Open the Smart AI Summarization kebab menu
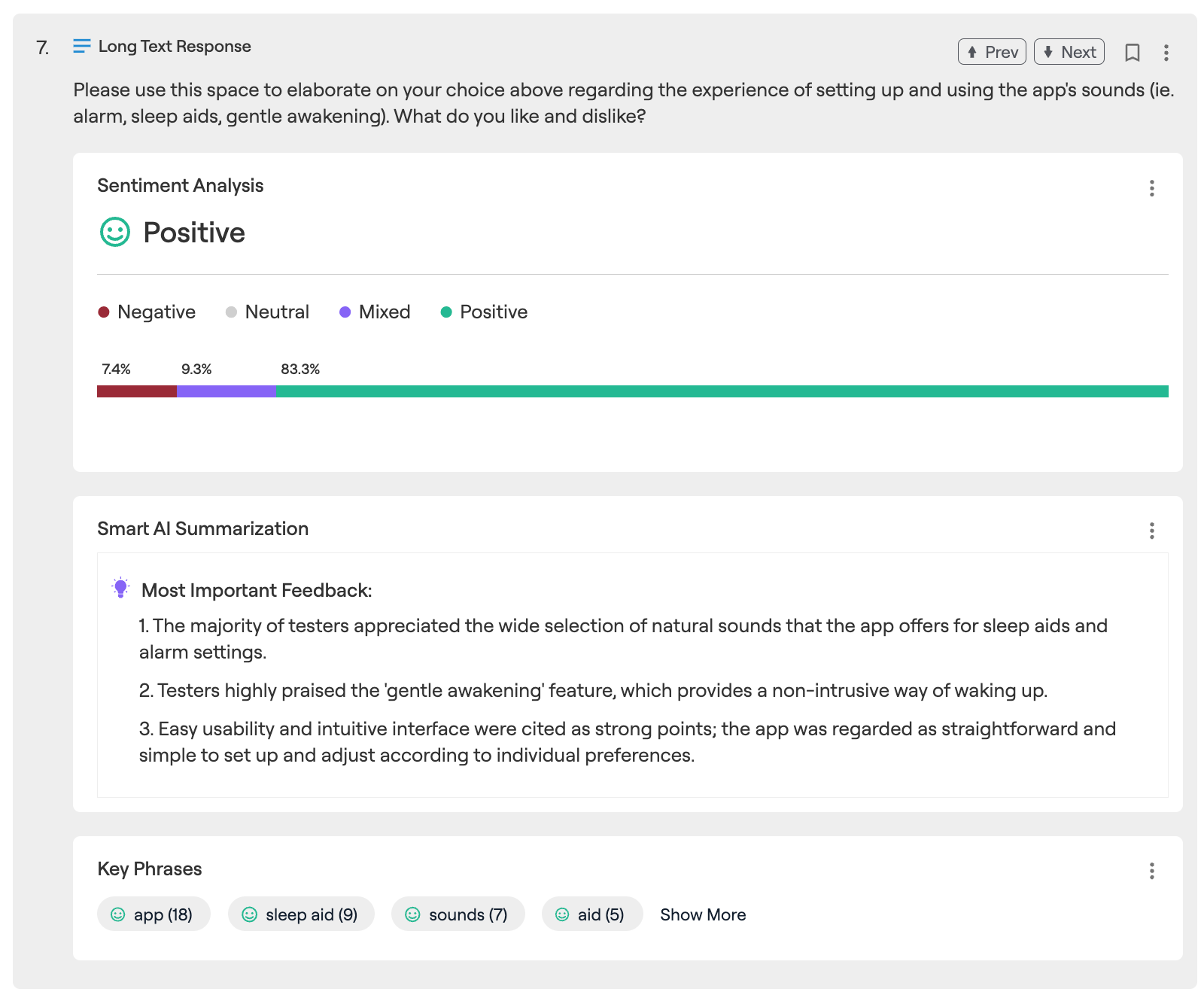The height and width of the screenshot is (1001, 1204). [1151, 531]
